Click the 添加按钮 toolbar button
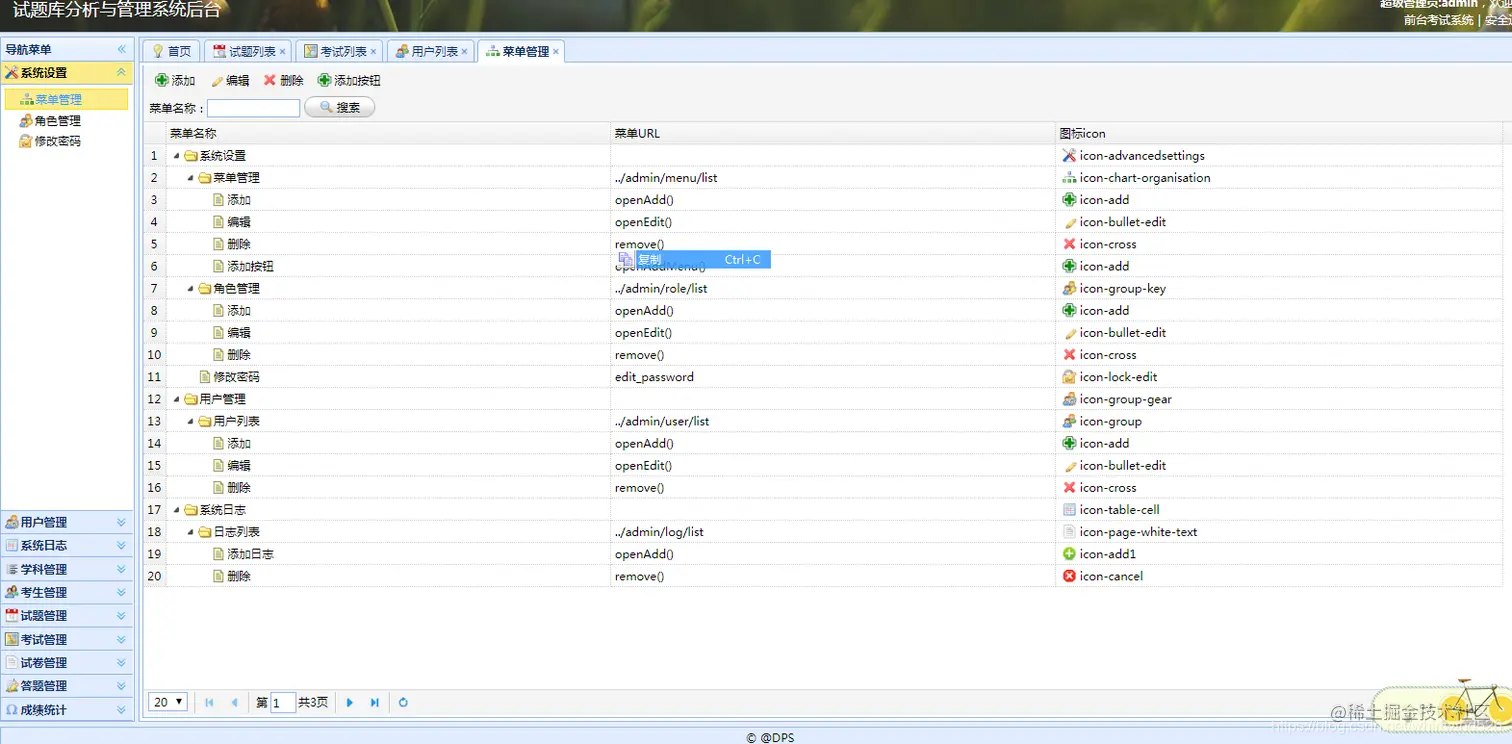 pyautogui.click(x=349, y=80)
